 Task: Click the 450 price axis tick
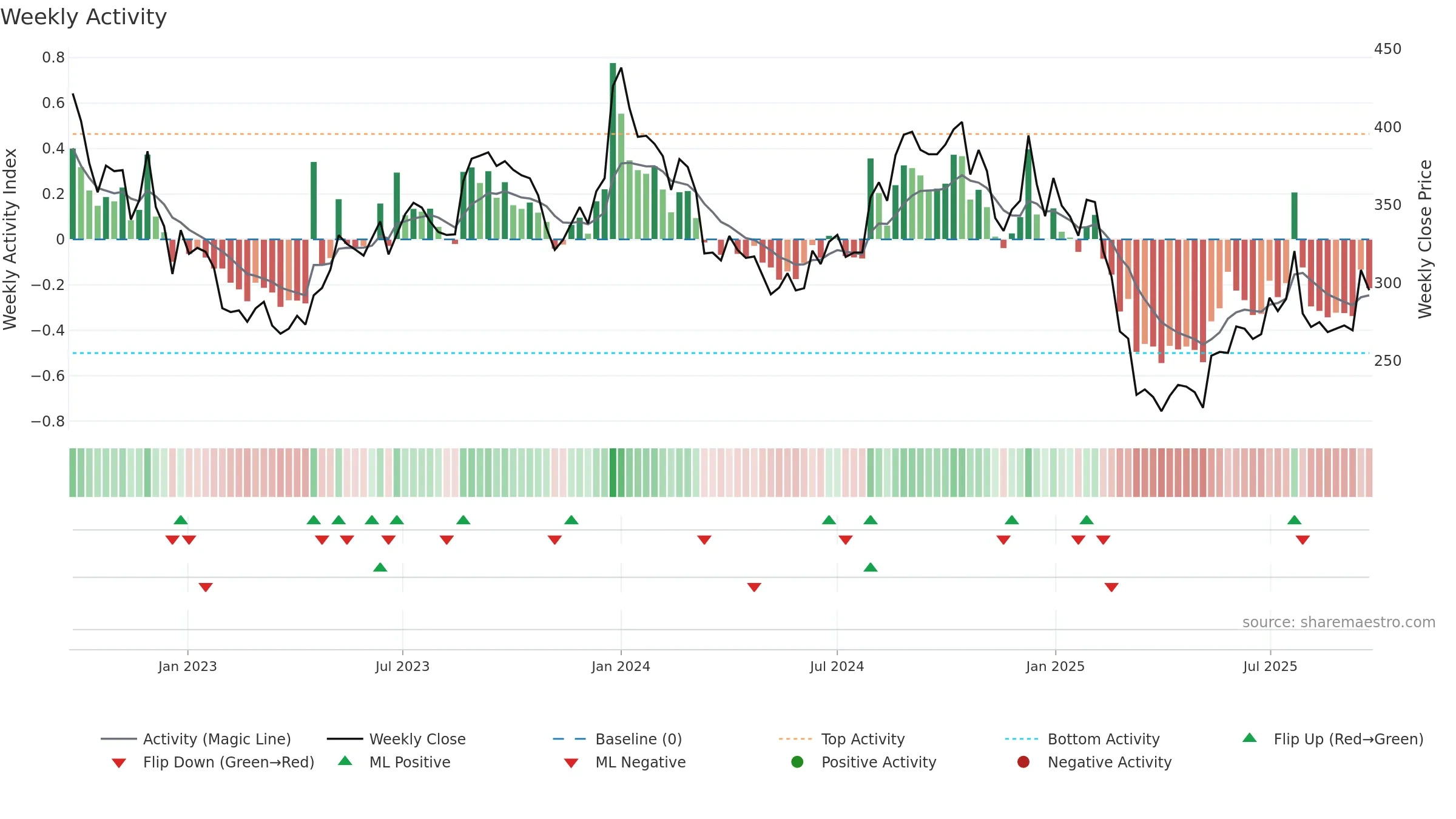pyautogui.click(x=1387, y=49)
